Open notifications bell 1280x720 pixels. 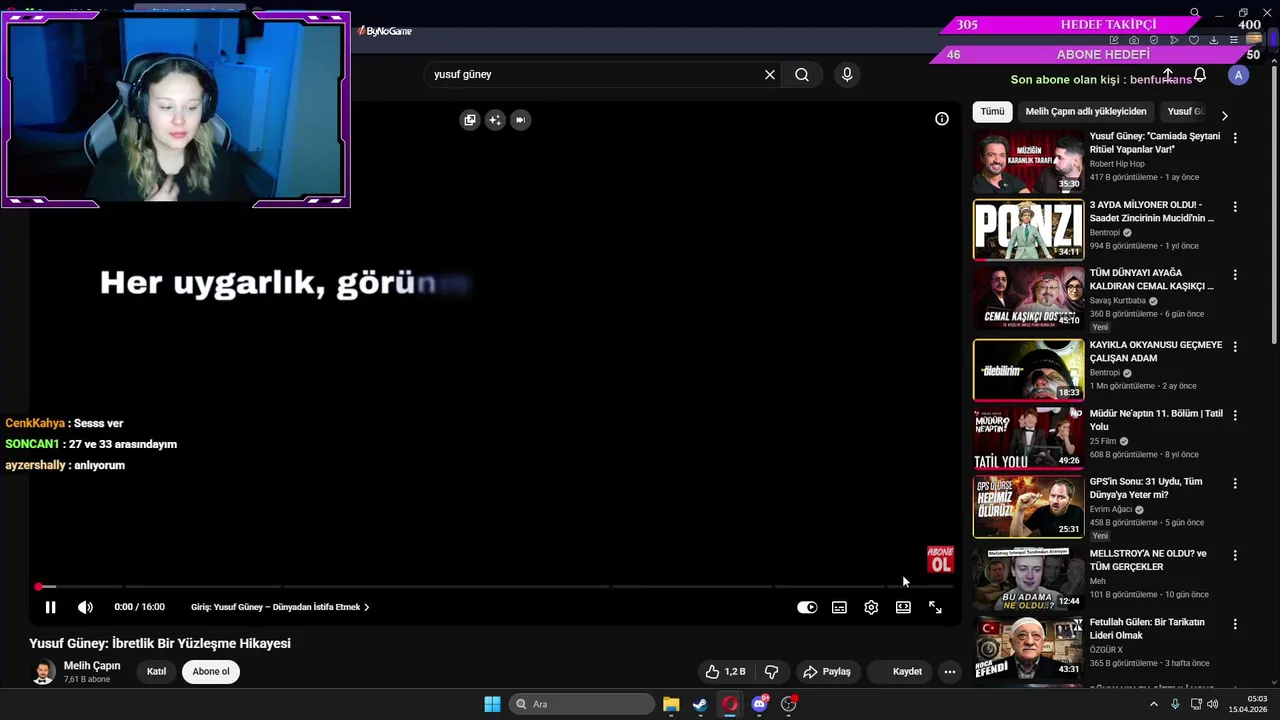1200,75
